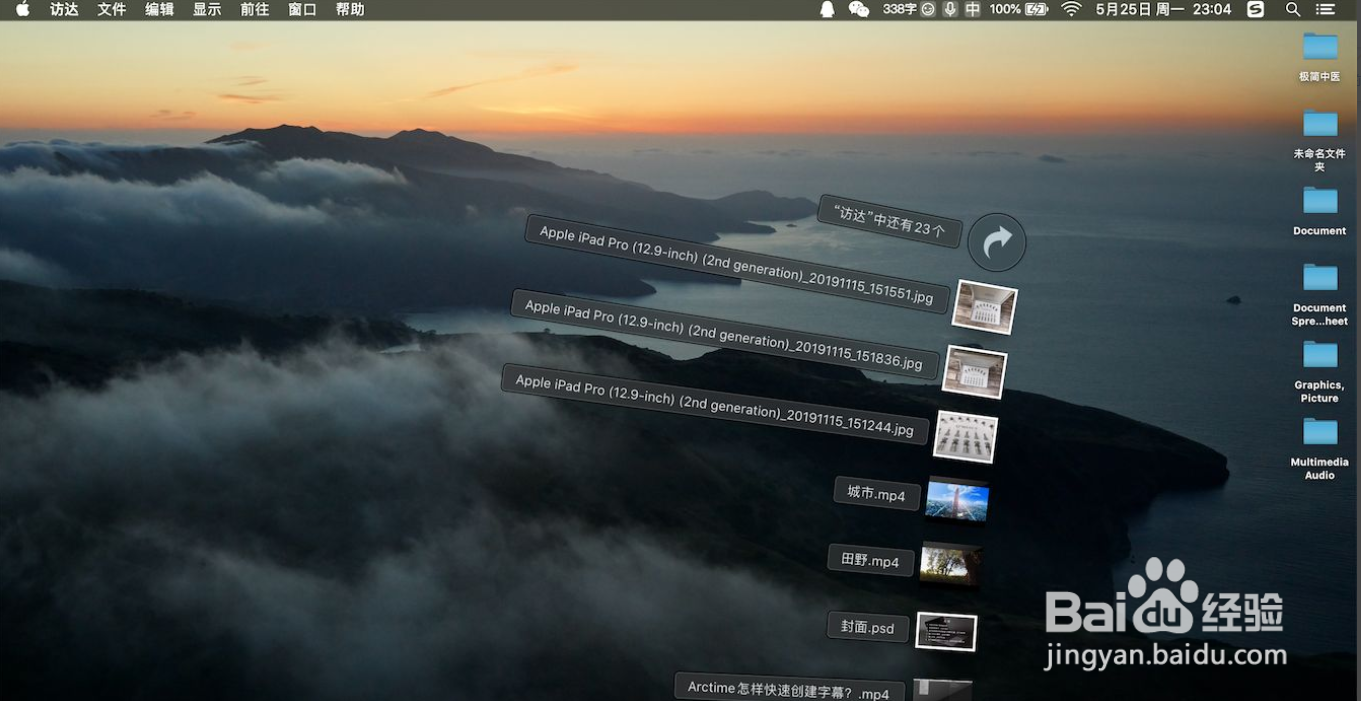Click the 100% battery percentage text
Image resolution: width=1361 pixels, height=701 pixels.
(1004, 9)
